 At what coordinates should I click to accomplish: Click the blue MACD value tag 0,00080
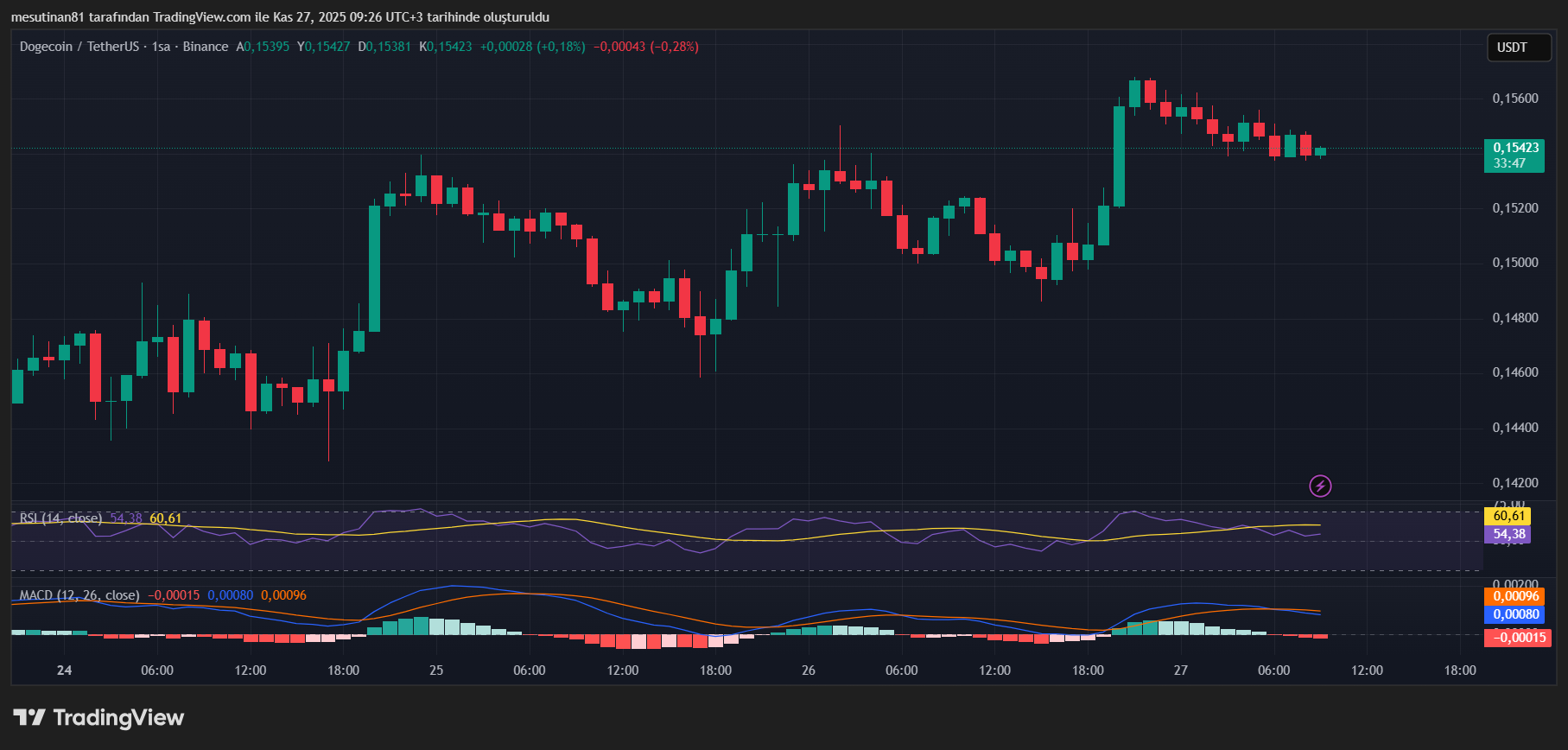pos(1515,614)
